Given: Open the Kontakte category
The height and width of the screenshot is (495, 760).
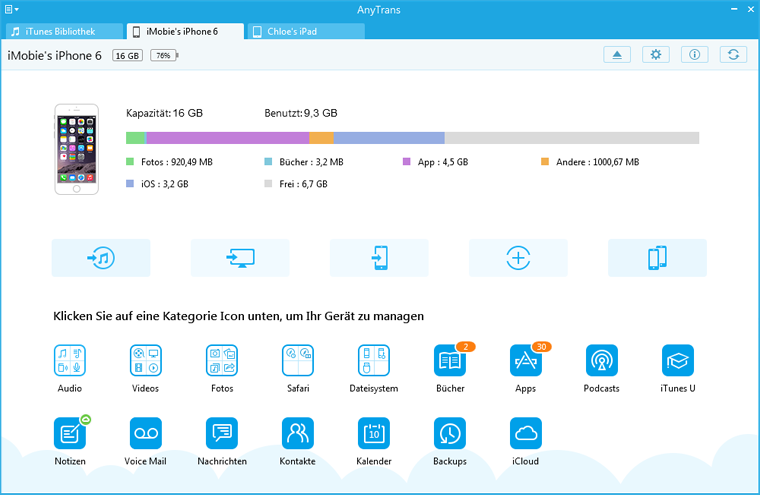Looking at the screenshot, I should click(x=298, y=433).
